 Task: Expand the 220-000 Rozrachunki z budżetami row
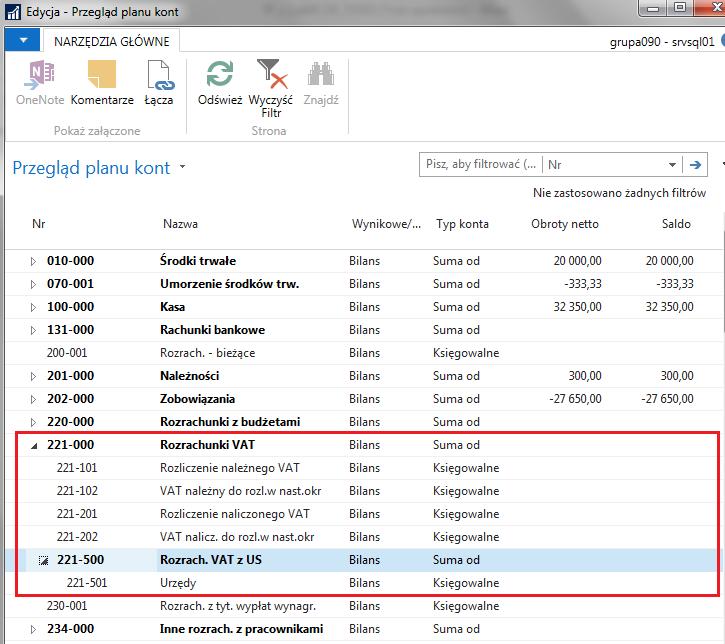pyautogui.click(x=33, y=423)
